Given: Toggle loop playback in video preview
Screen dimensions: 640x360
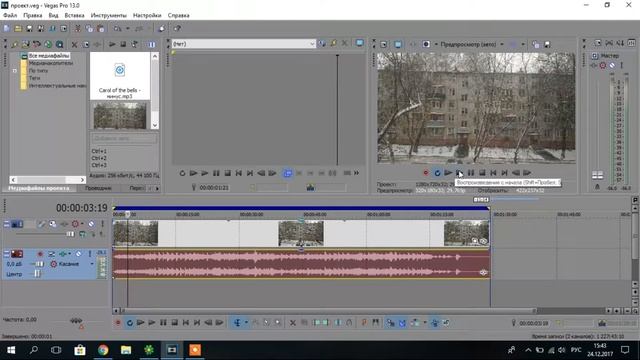Looking at the screenshot, I should point(437,173).
